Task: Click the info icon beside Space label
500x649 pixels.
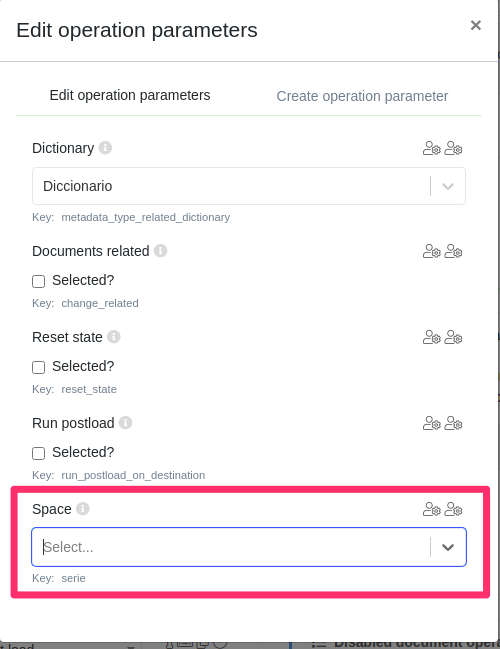Action: tap(83, 509)
